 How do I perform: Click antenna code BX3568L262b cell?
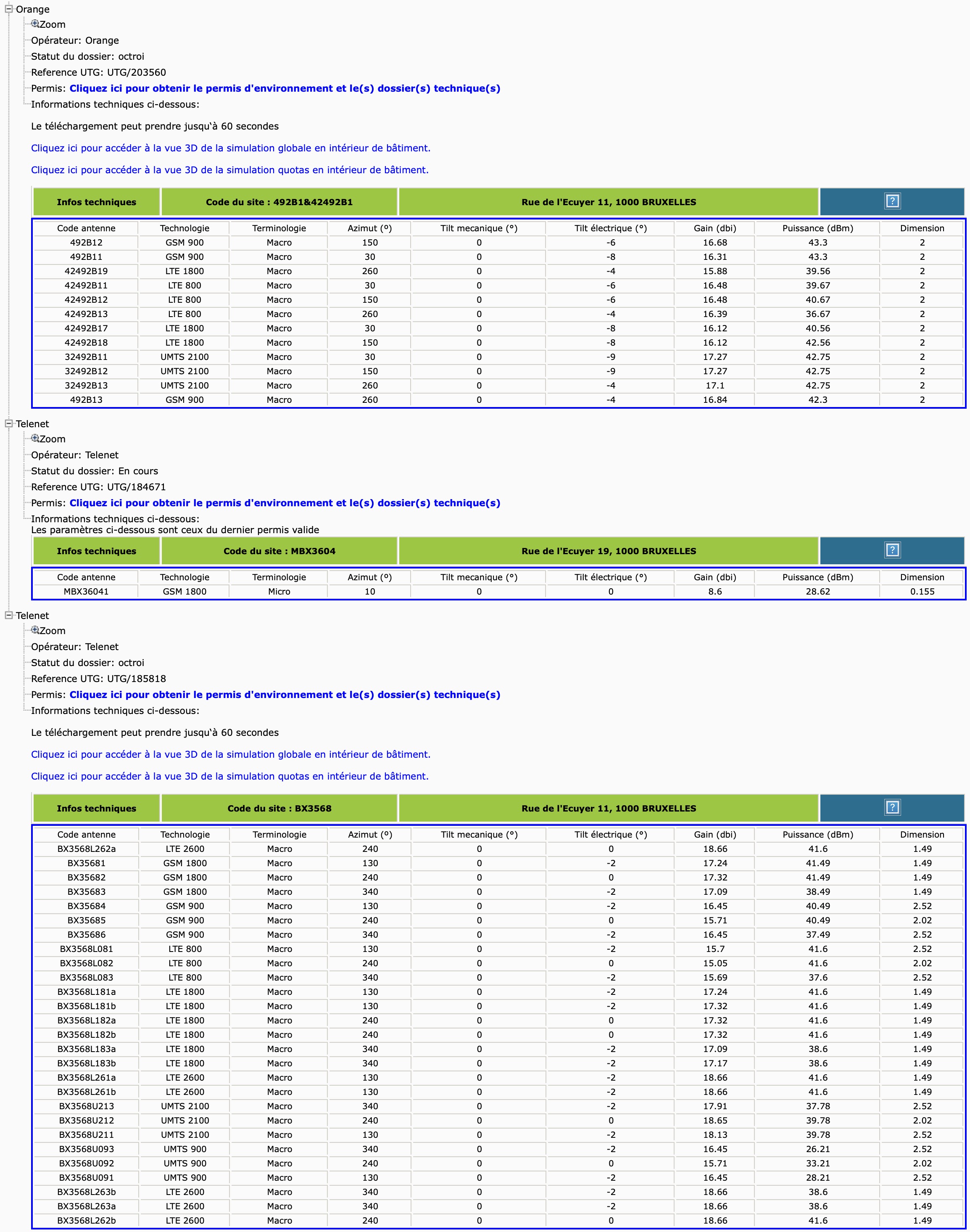coord(86,1220)
